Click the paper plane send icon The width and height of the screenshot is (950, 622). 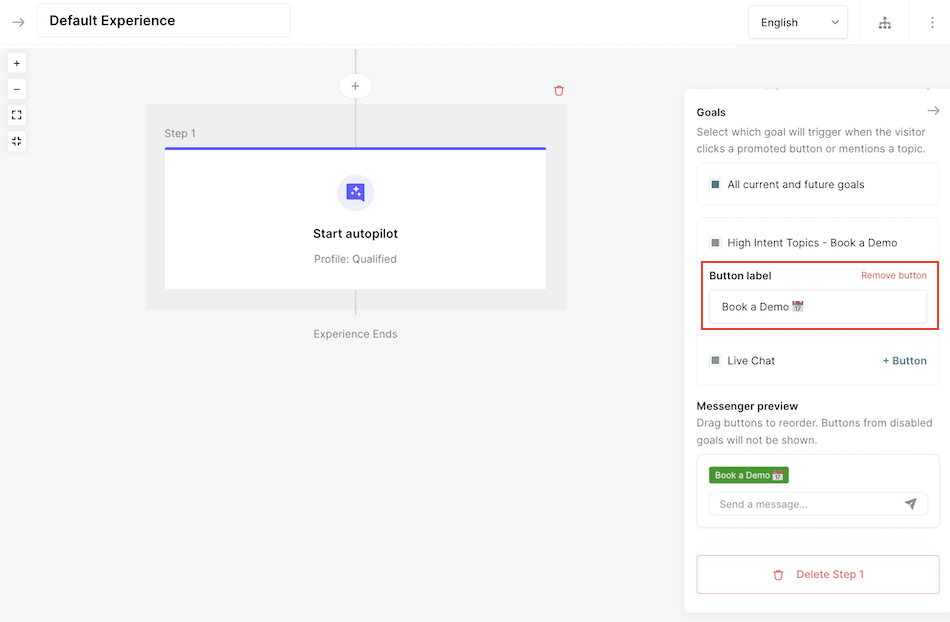(911, 504)
